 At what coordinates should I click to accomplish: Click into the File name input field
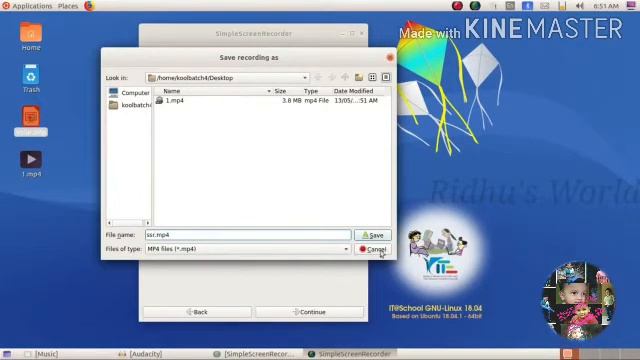pyautogui.click(x=248, y=235)
